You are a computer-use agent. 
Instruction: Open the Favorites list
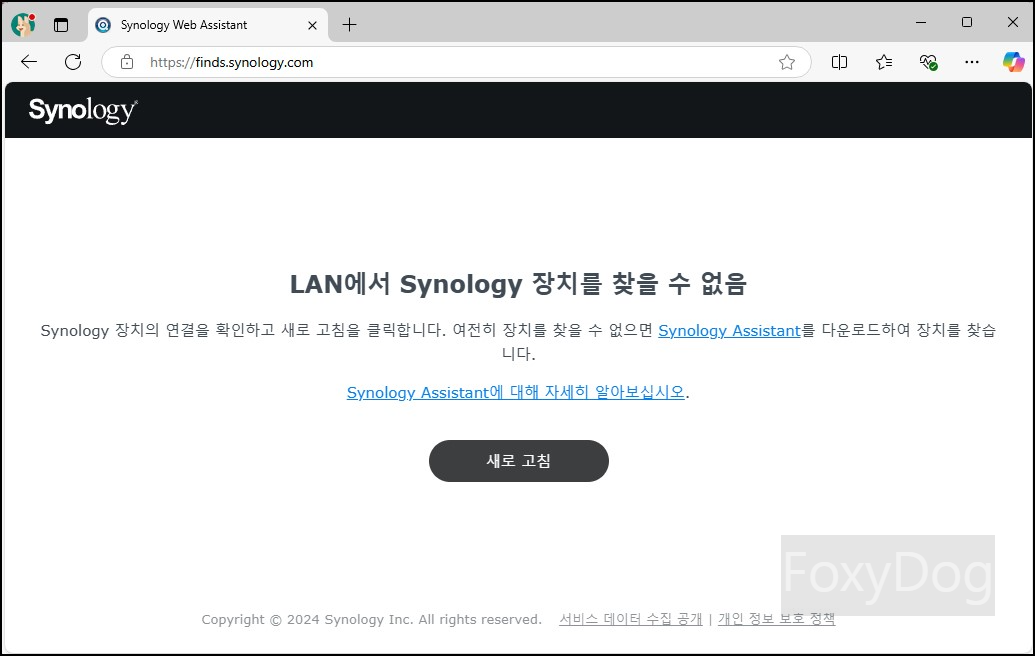pos(884,62)
